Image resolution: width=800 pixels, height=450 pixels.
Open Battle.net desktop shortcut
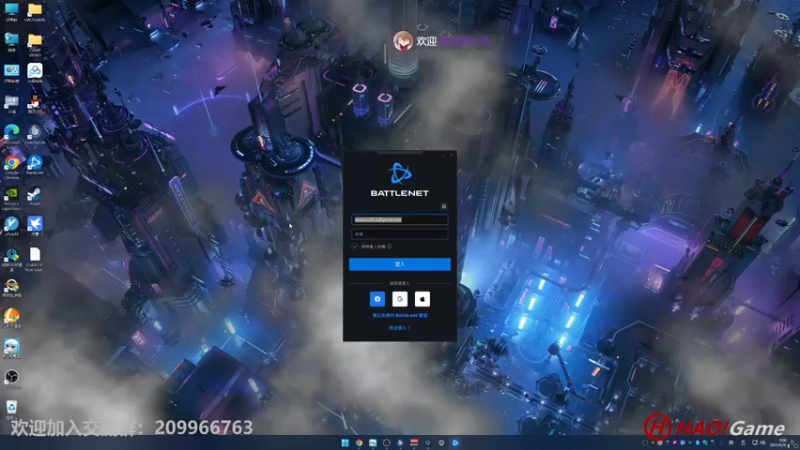(x=35, y=165)
